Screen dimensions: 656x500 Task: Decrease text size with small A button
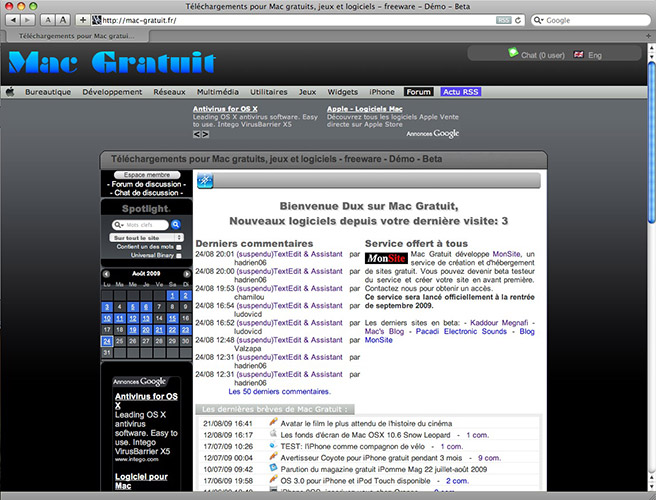pyautogui.click(x=48, y=20)
